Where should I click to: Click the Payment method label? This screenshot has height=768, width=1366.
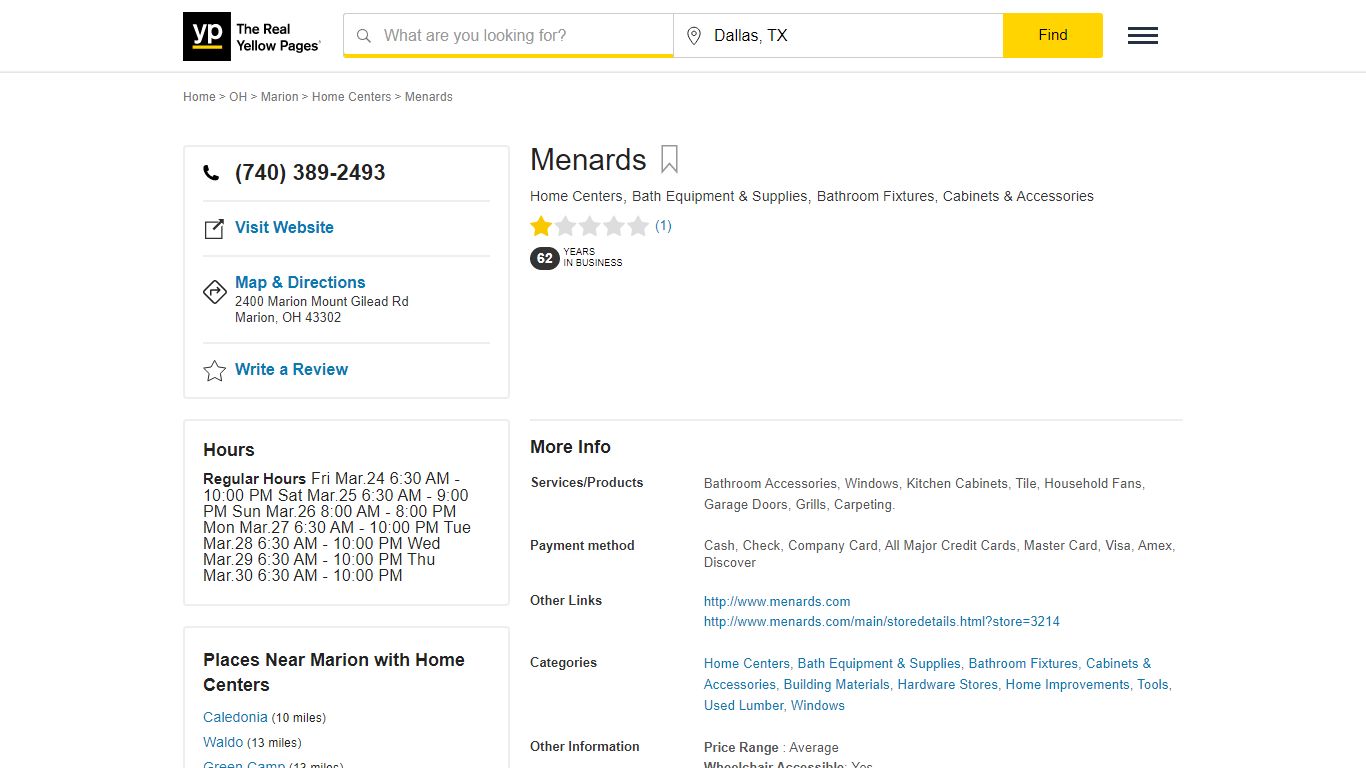582,546
